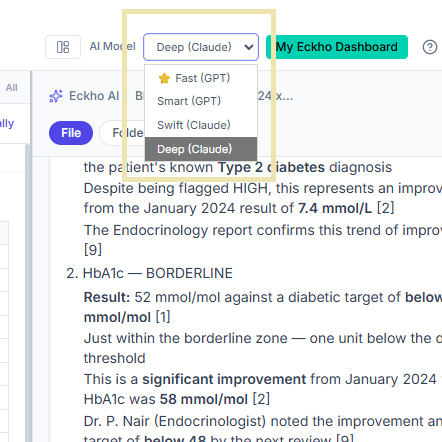Open citation [2] after 58 mmol/mol
Viewport: 442px width, 442px height.
(261, 399)
